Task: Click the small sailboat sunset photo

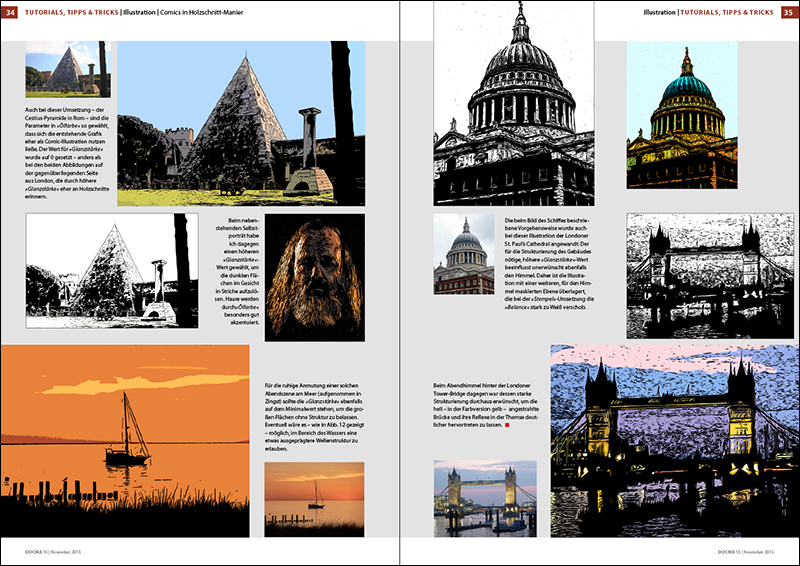Action: [x=314, y=499]
